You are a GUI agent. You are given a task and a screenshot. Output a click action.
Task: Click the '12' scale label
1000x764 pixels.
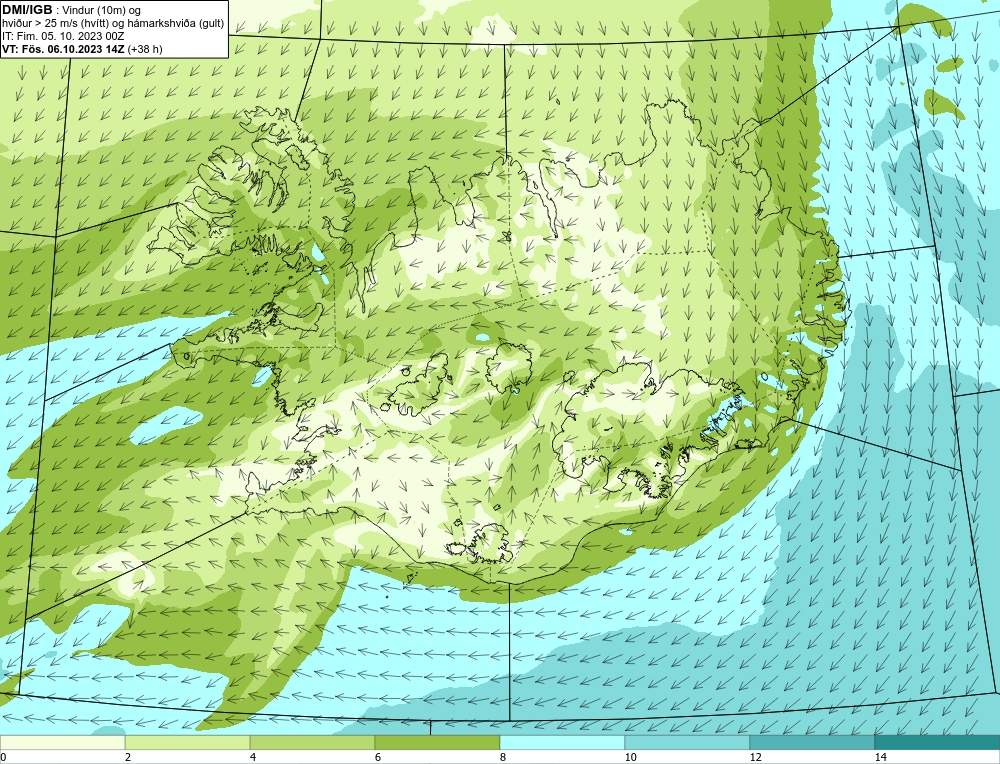point(755,757)
